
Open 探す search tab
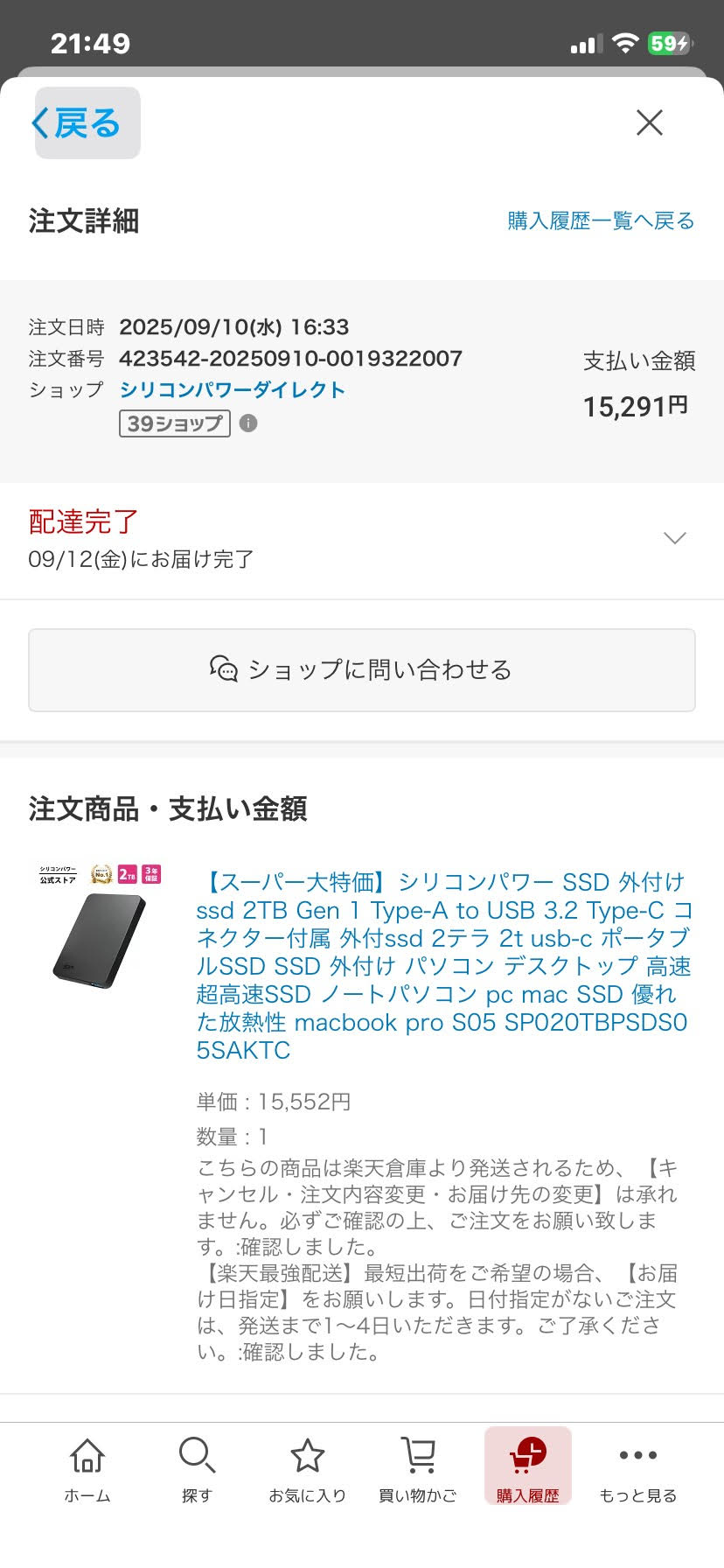(x=197, y=1495)
